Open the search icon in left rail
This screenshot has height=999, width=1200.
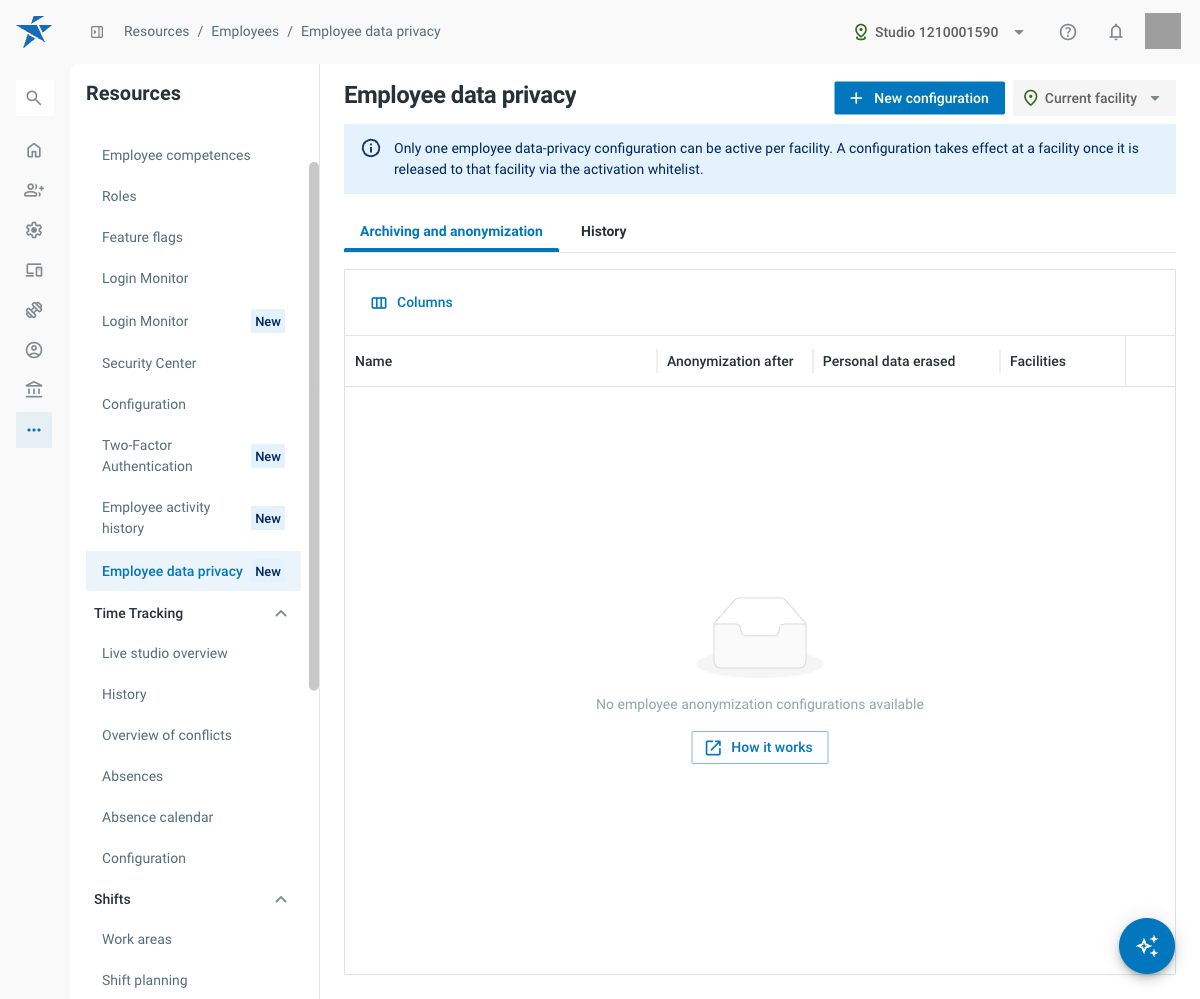coord(34,98)
